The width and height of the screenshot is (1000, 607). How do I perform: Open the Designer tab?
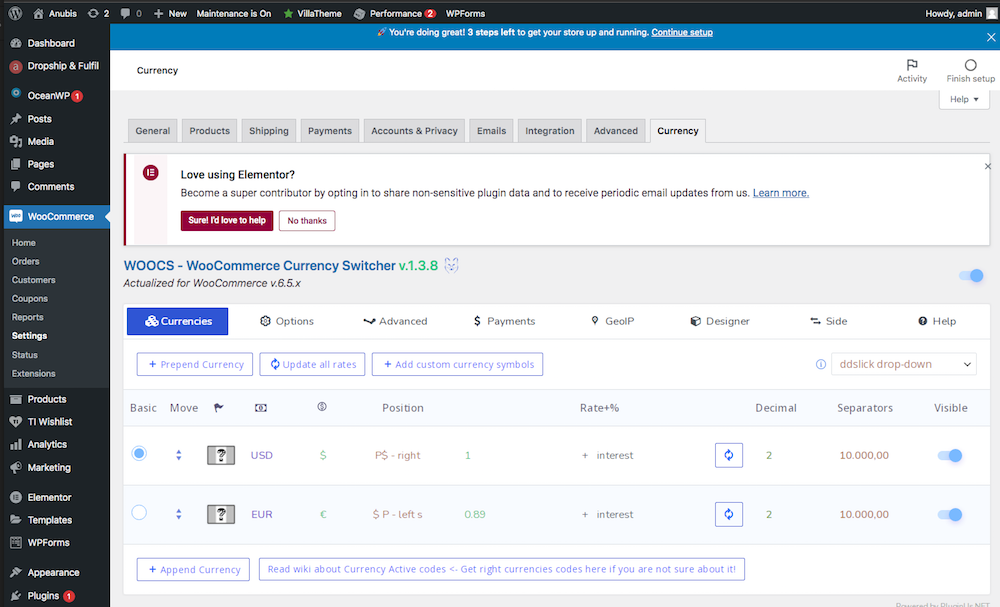point(720,321)
